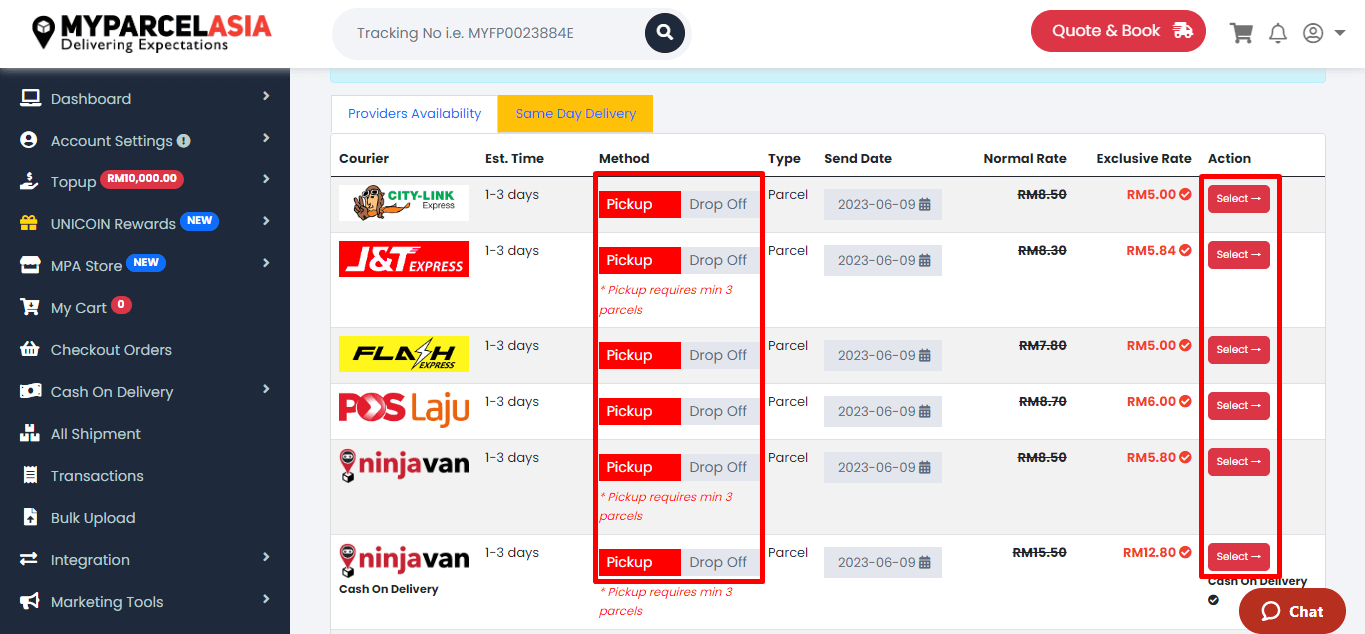The height and width of the screenshot is (634, 1365).
Task: Expand the Account Settings sidebar chevron
Action: click(266, 138)
